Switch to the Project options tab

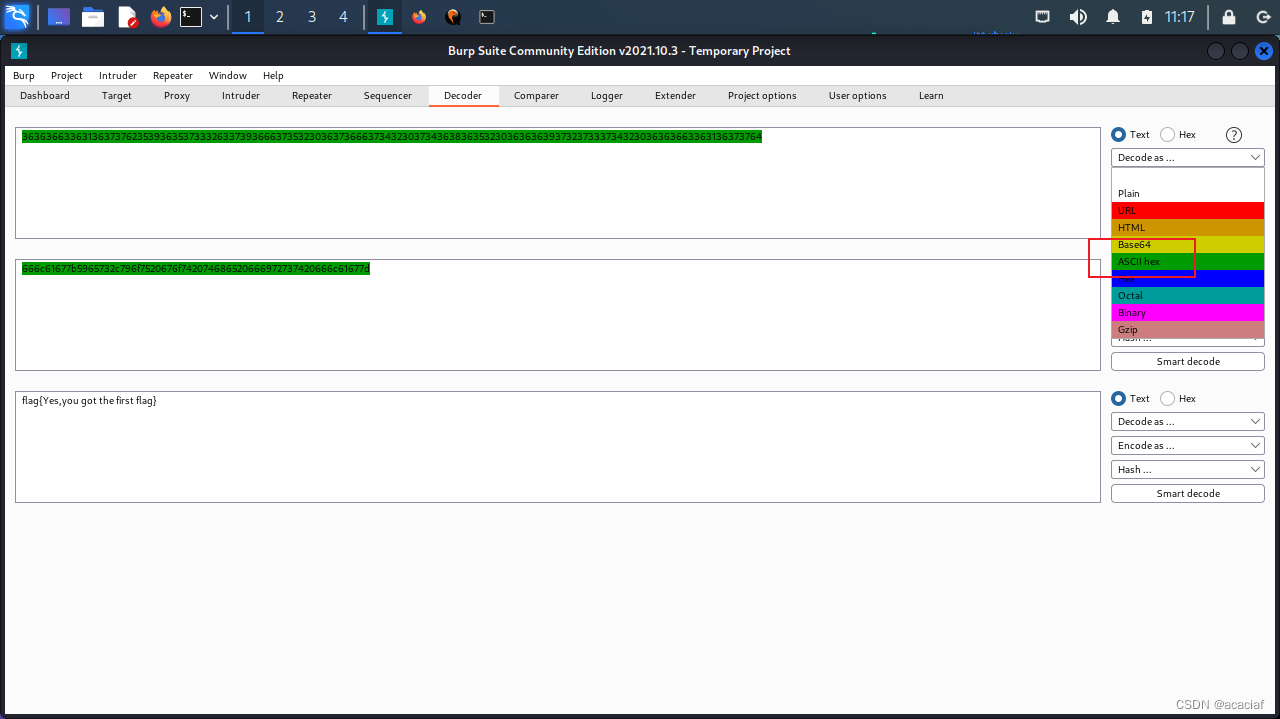[x=762, y=96]
